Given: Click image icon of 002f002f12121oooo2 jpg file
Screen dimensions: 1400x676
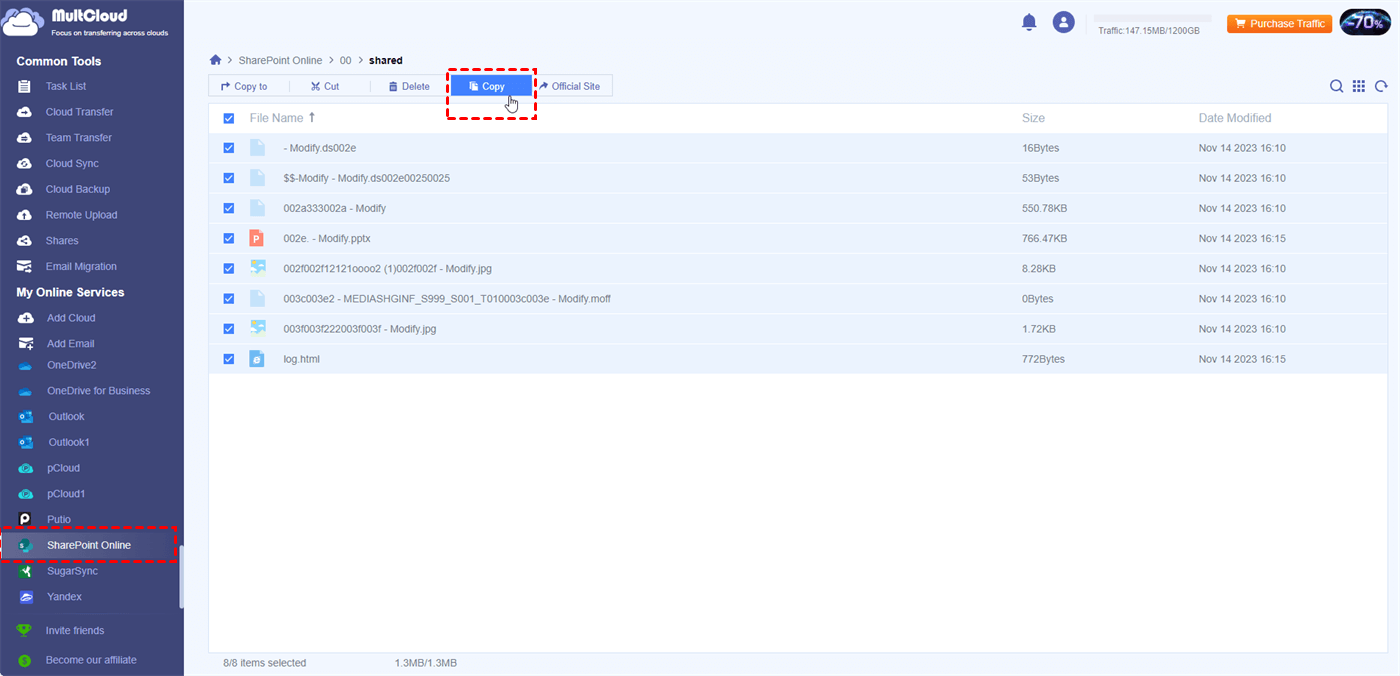Looking at the screenshot, I should [x=258, y=268].
